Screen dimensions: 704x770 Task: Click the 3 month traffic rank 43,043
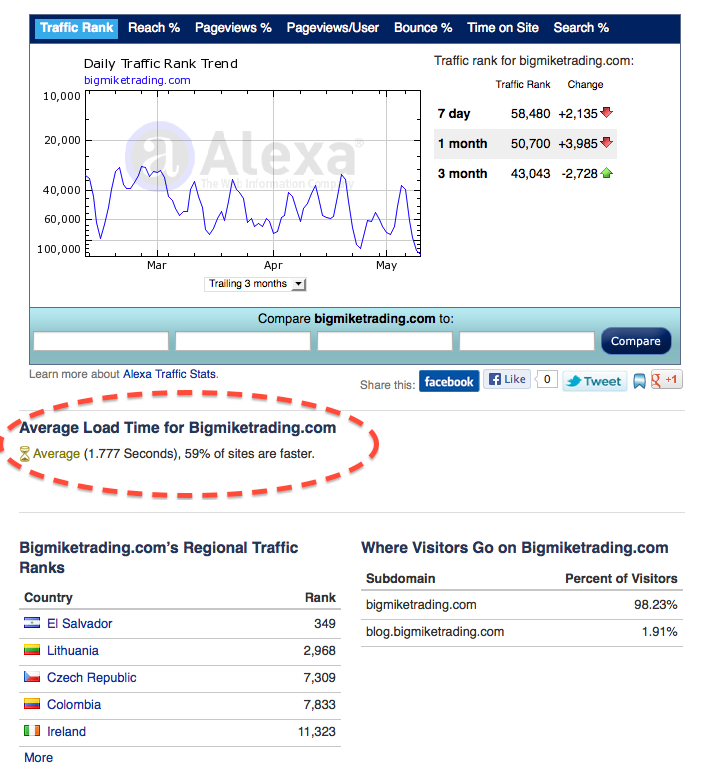click(x=530, y=174)
